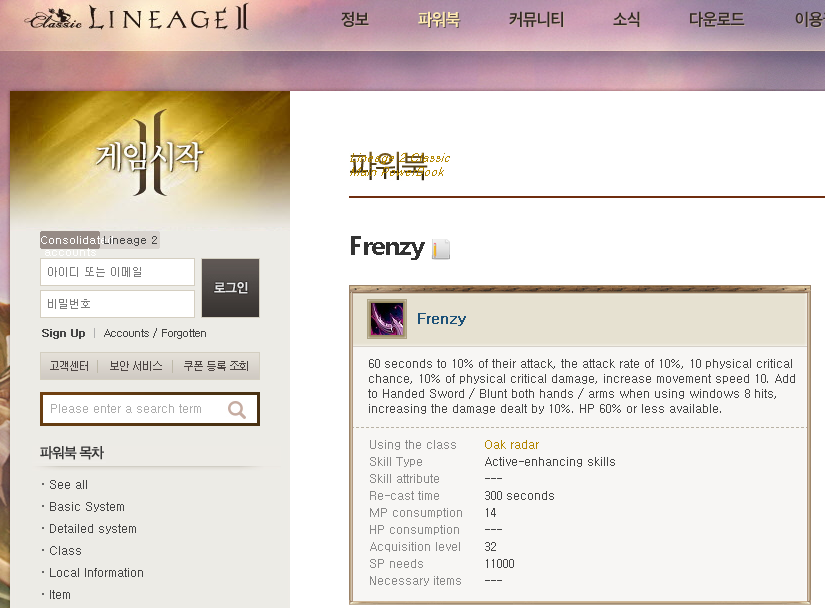The image size is (825, 608).
Task: Click the note icon beside Frenzy title
Action: click(x=441, y=249)
